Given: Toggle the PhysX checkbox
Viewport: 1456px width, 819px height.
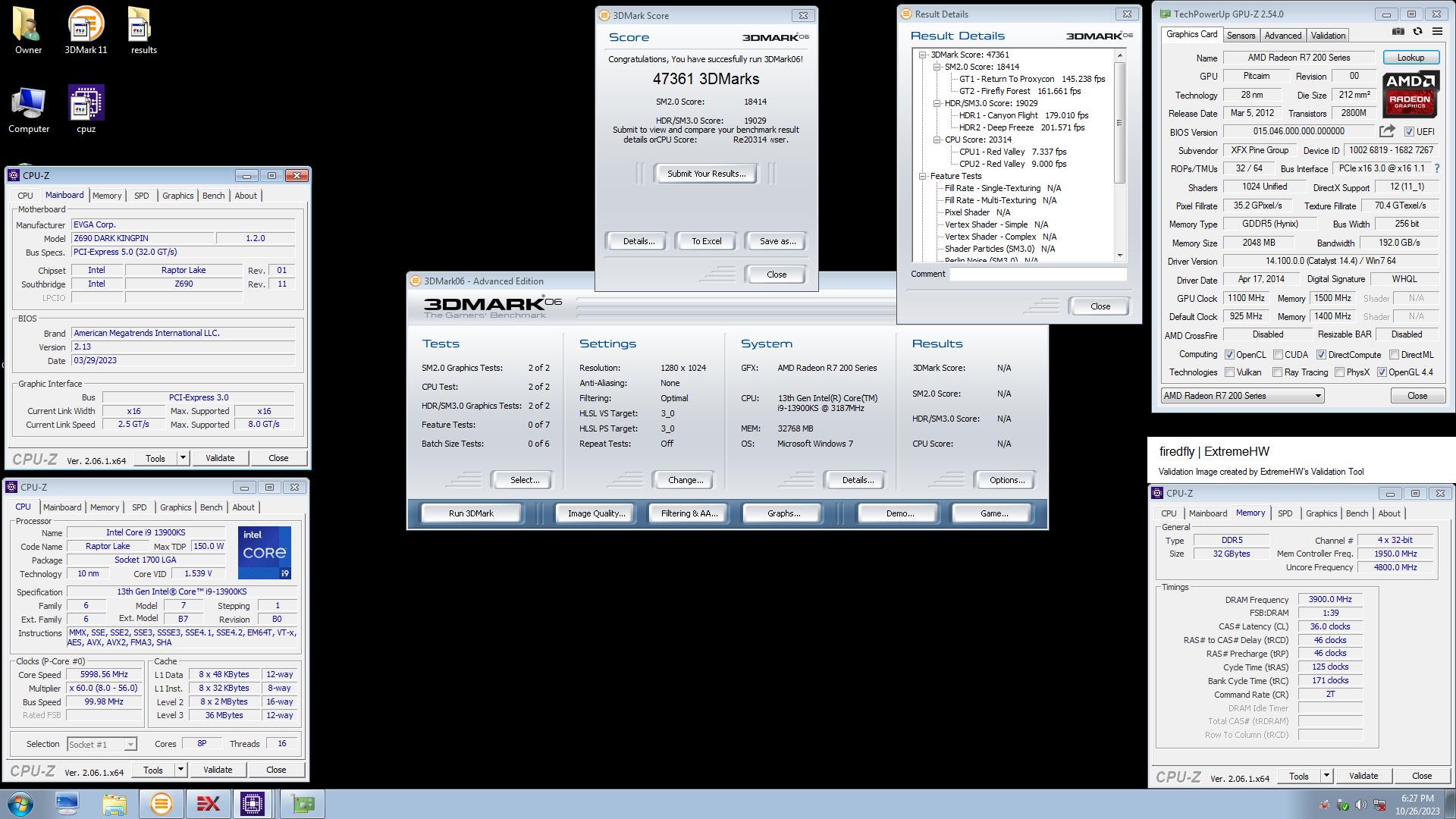Looking at the screenshot, I should (x=1339, y=372).
